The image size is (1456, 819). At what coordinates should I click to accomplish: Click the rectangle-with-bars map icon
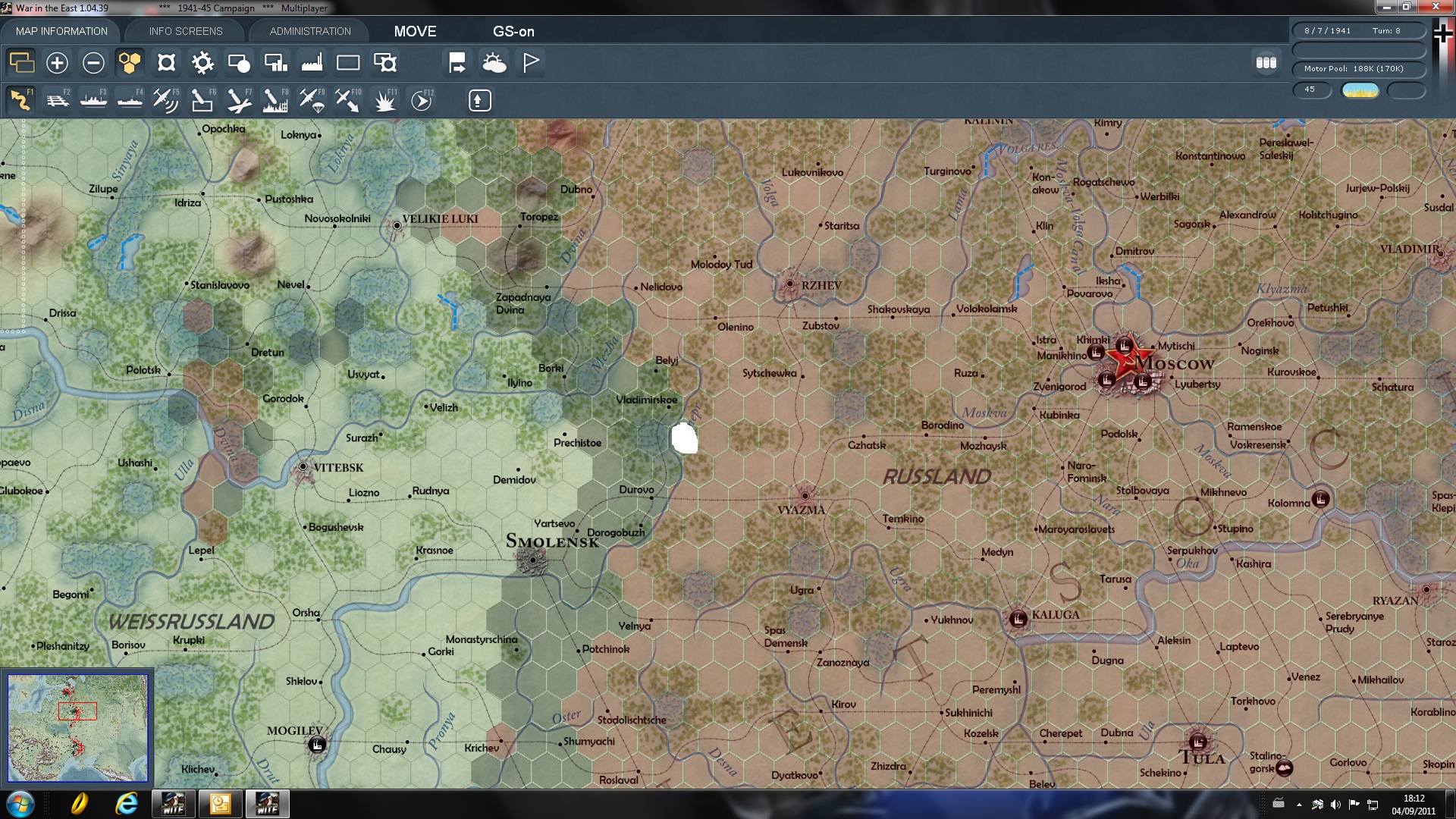[275, 62]
